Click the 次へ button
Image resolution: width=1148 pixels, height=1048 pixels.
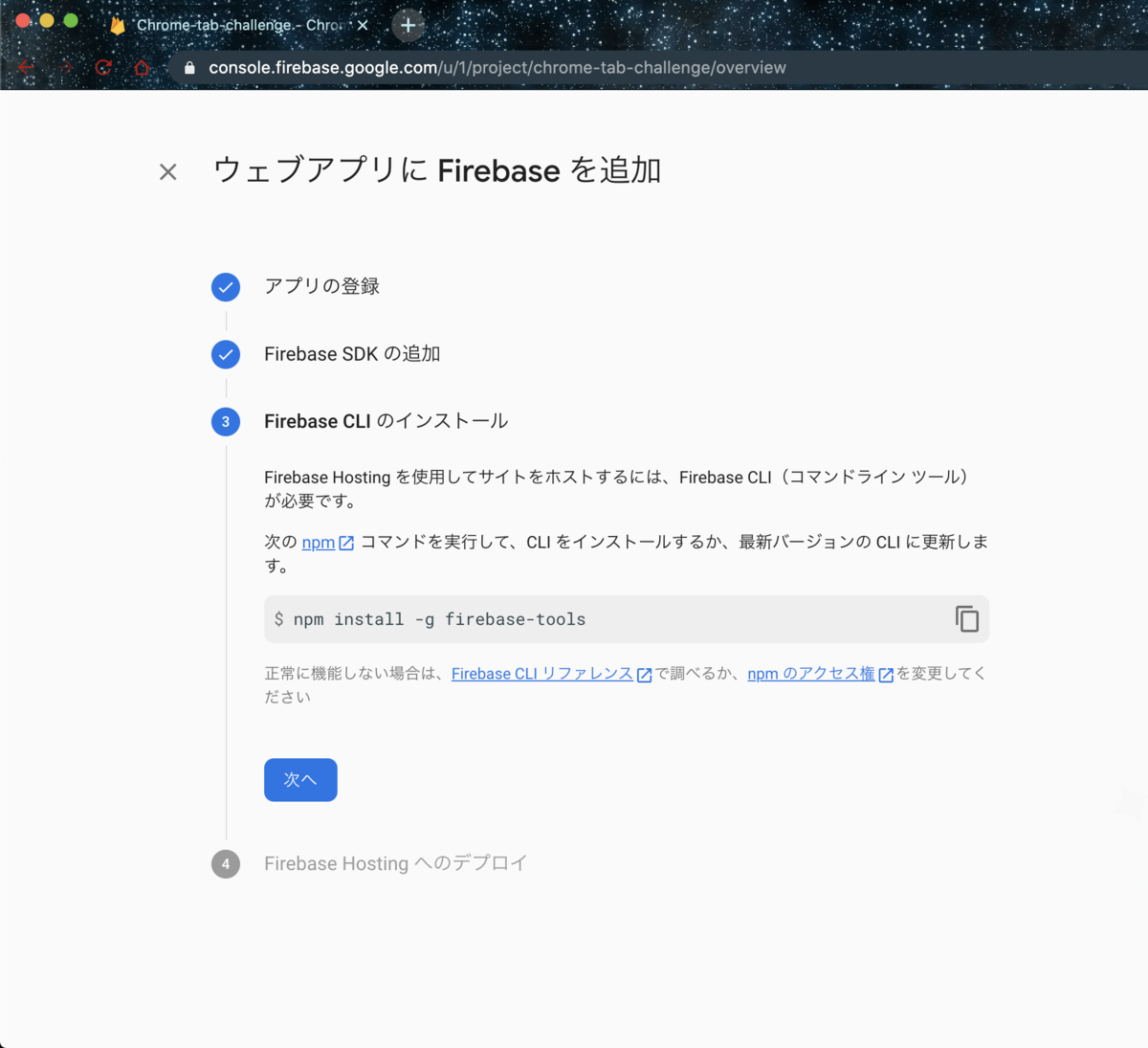(x=300, y=780)
